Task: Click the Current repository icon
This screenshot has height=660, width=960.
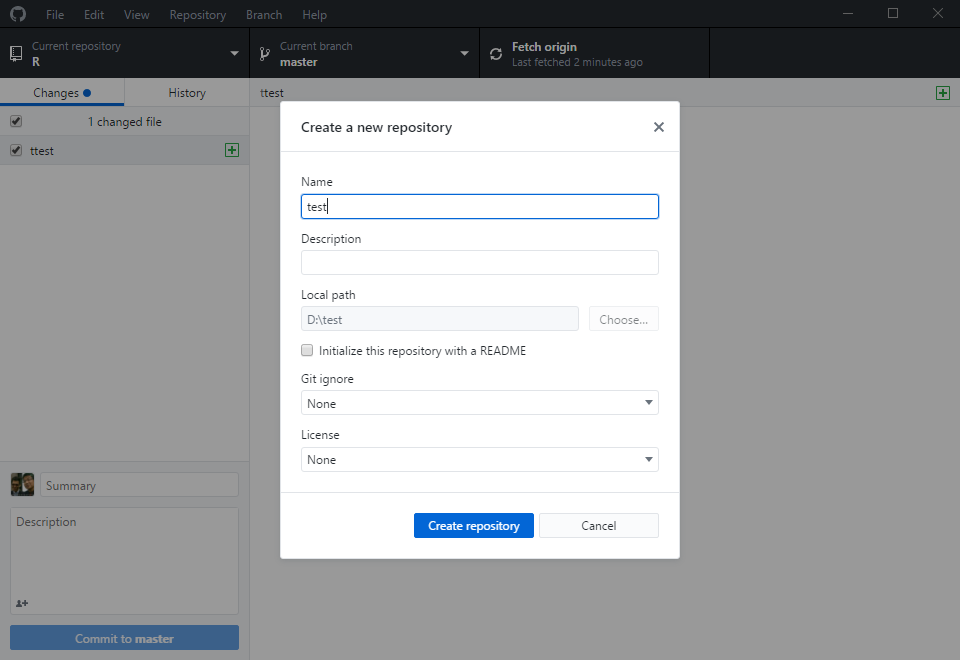Action: coord(16,54)
